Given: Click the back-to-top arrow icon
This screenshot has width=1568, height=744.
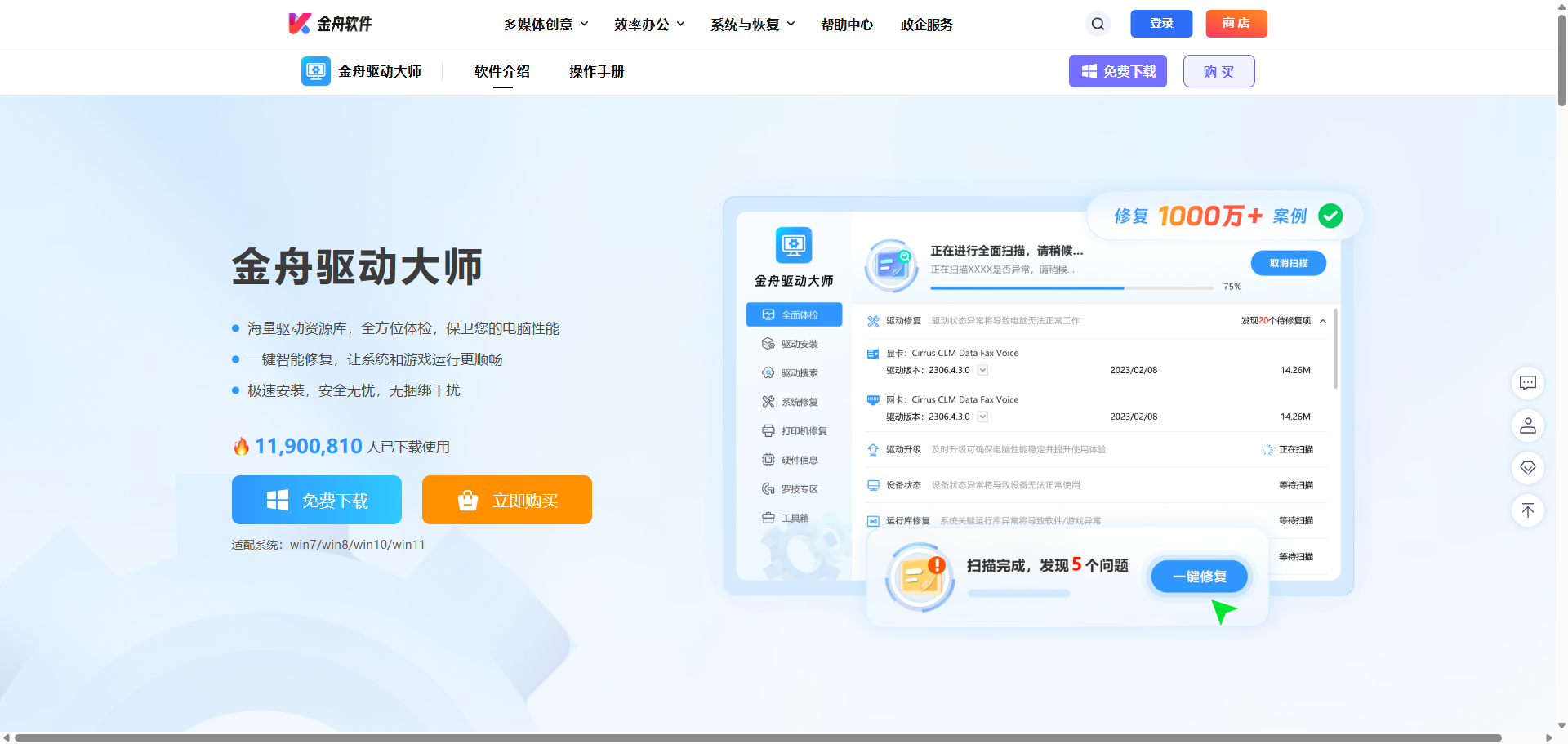Looking at the screenshot, I should pos(1527,510).
